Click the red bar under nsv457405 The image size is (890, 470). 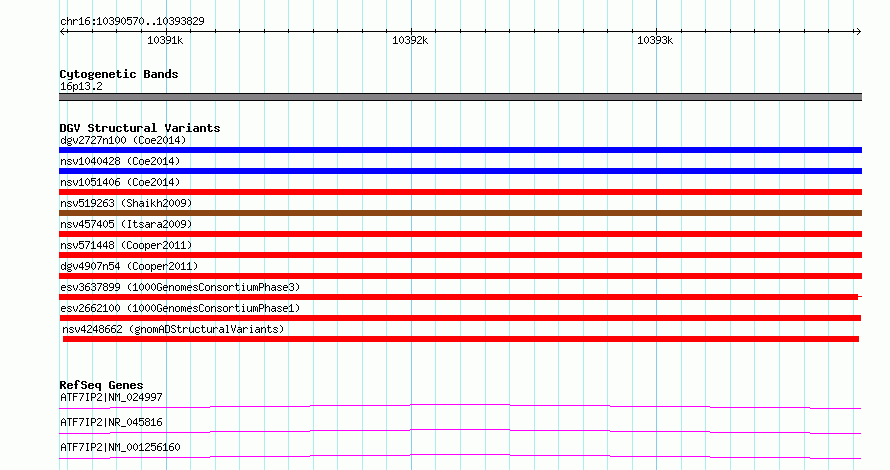[x=460, y=234]
